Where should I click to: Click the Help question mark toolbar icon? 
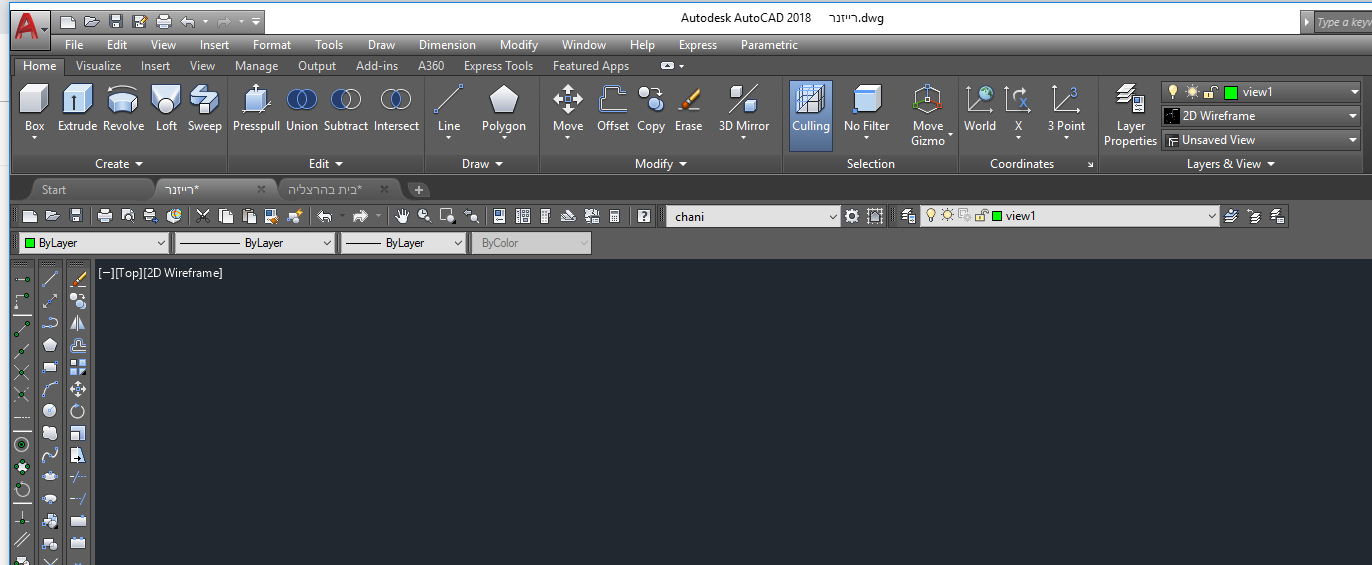click(x=644, y=215)
